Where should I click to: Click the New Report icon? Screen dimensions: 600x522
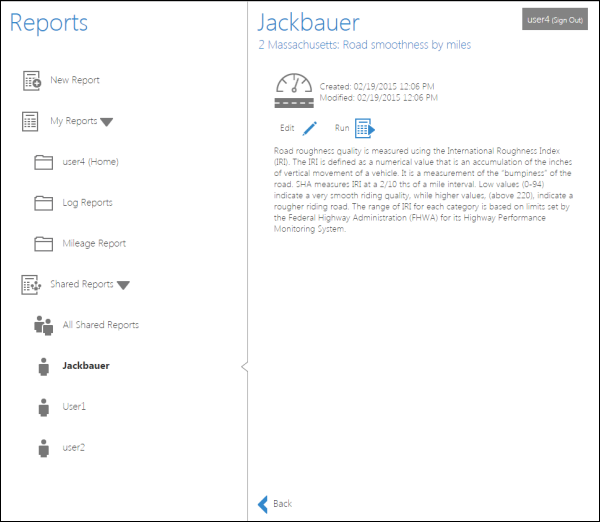(32, 81)
